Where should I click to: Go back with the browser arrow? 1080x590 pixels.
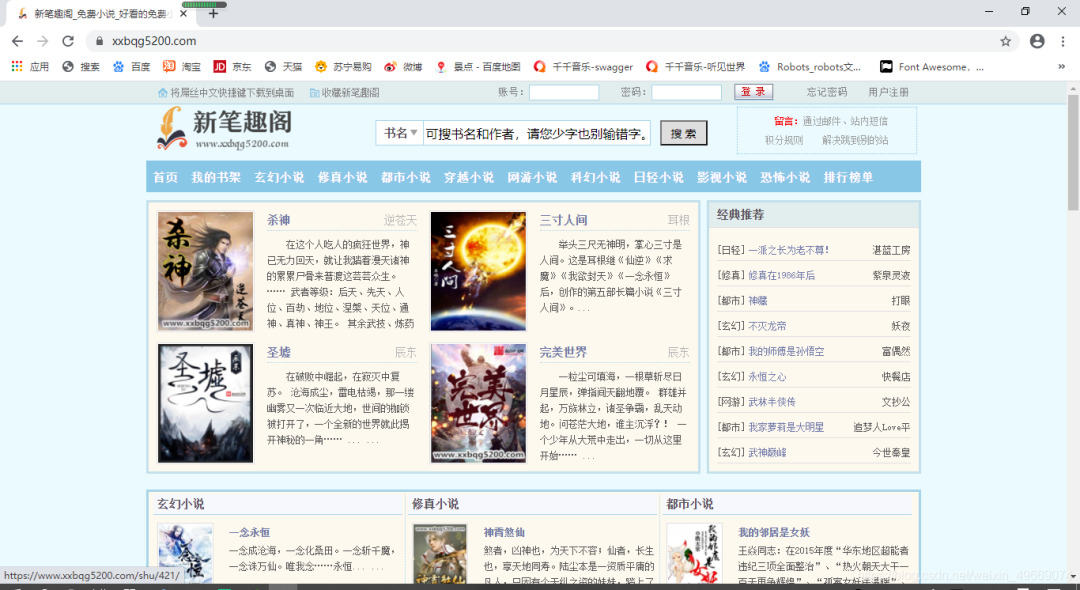17,41
